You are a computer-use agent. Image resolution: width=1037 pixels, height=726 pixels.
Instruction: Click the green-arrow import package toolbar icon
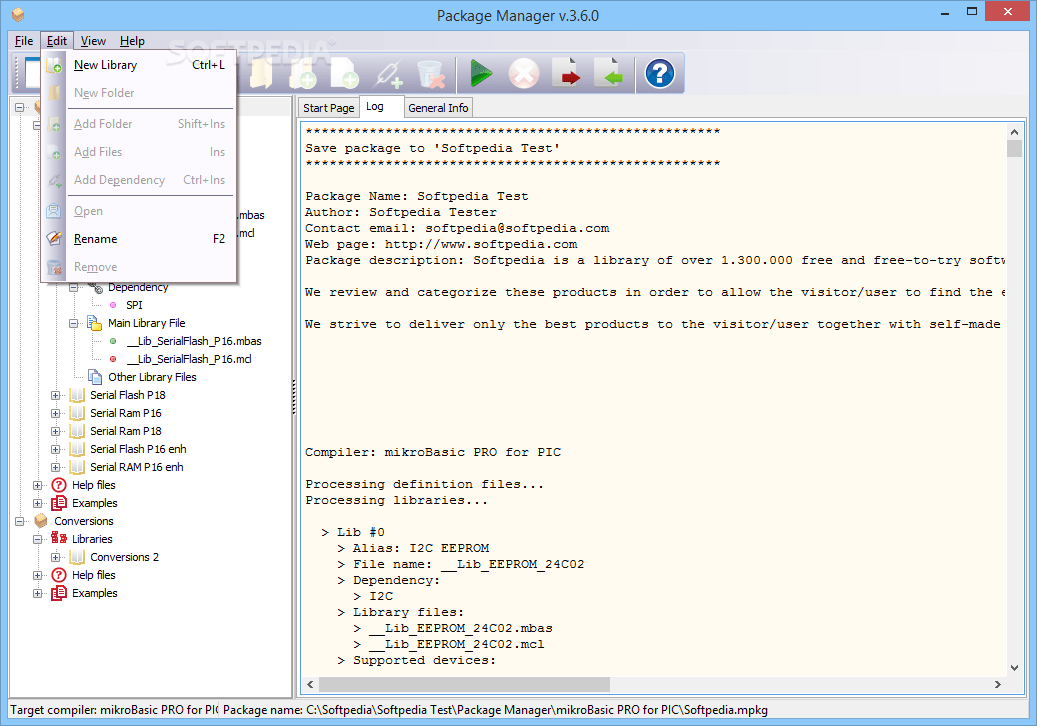pyautogui.click(x=609, y=73)
